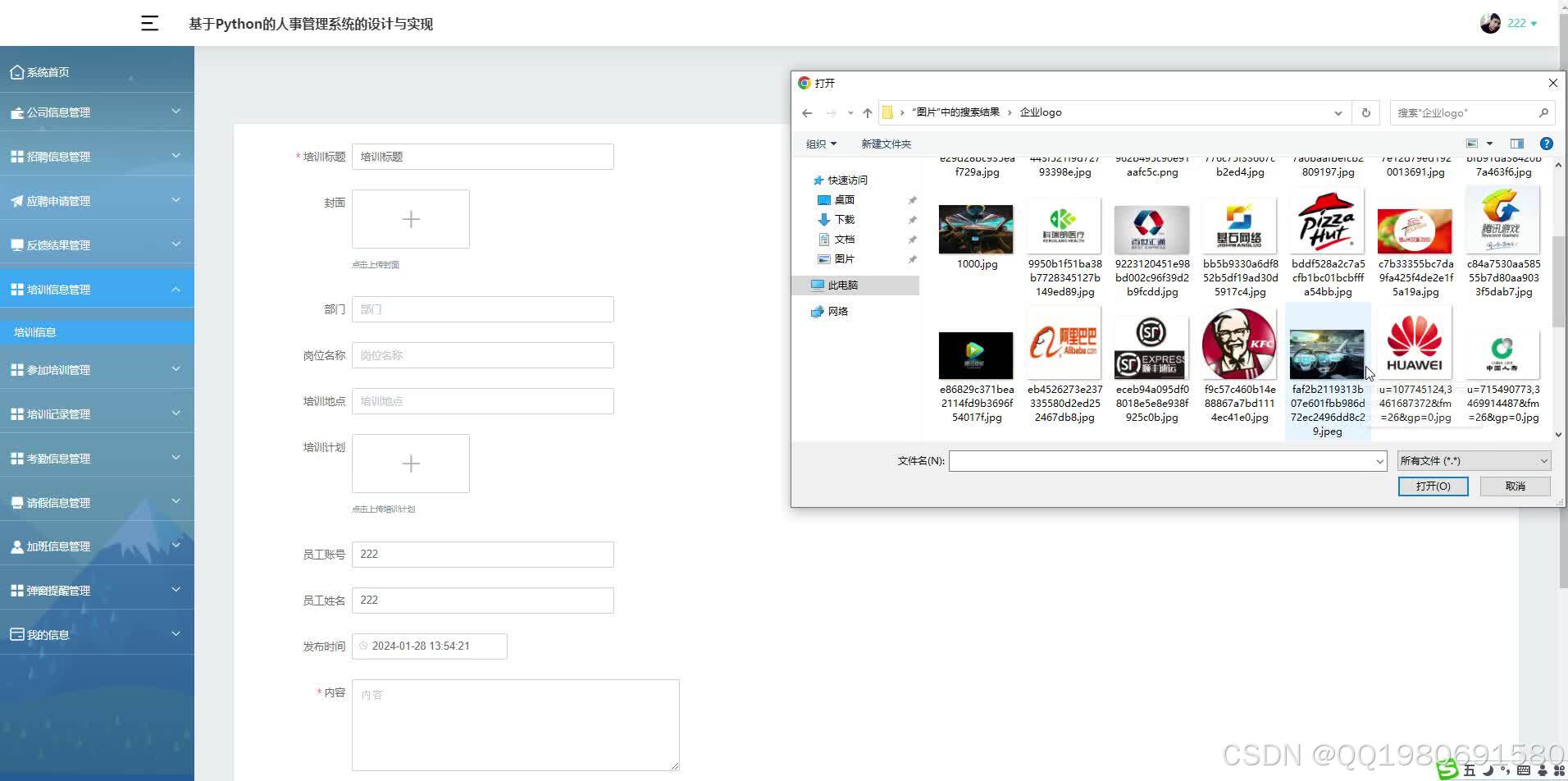Open 请假信息管理 sidebar menu
This screenshot has width=1568, height=781.
tap(97, 503)
